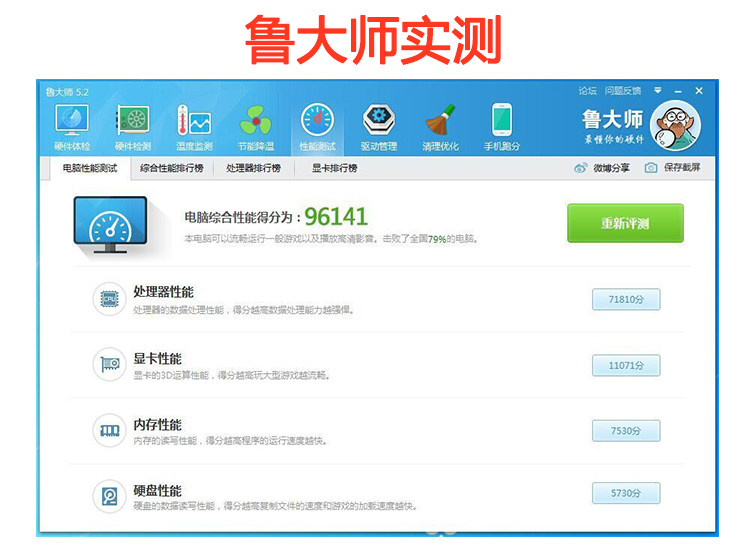Screen dimensions: 750x554
Task: Open 硬件检测 hardware detection icon
Action: pos(133,120)
